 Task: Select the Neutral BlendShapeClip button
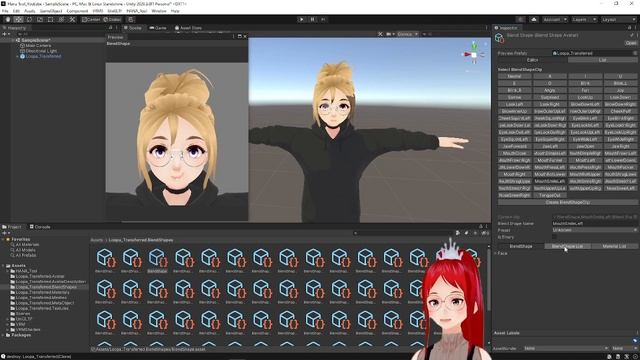click(x=514, y=76)
